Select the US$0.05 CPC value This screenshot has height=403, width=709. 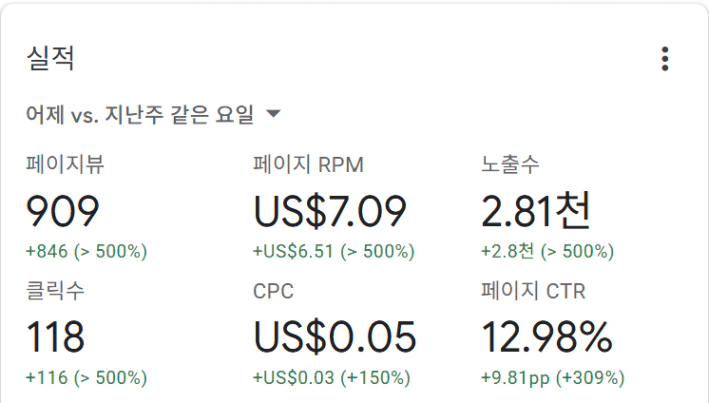point(335,337)
